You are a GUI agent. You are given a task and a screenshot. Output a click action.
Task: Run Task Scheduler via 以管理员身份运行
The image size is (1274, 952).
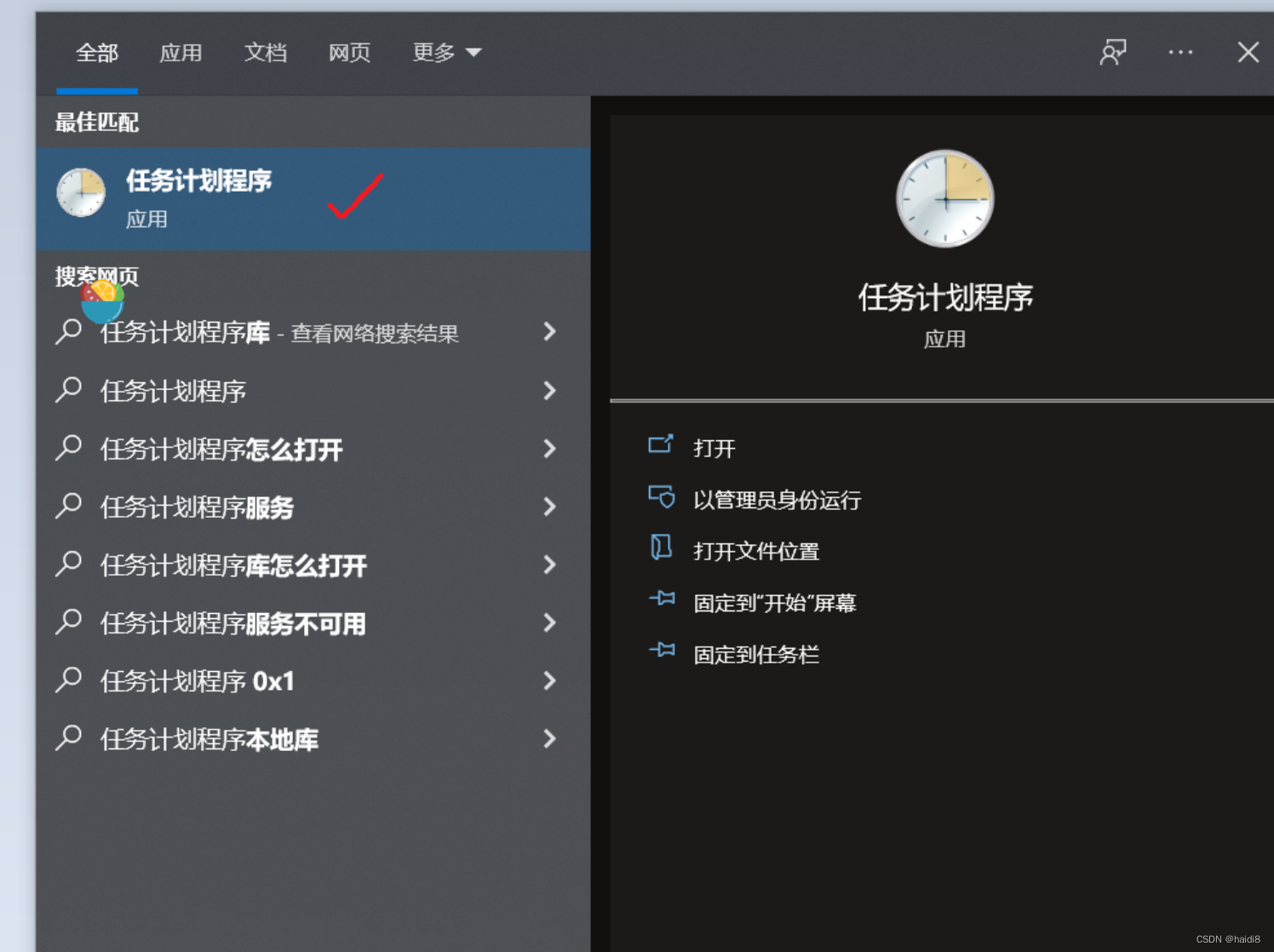(777, 500)
